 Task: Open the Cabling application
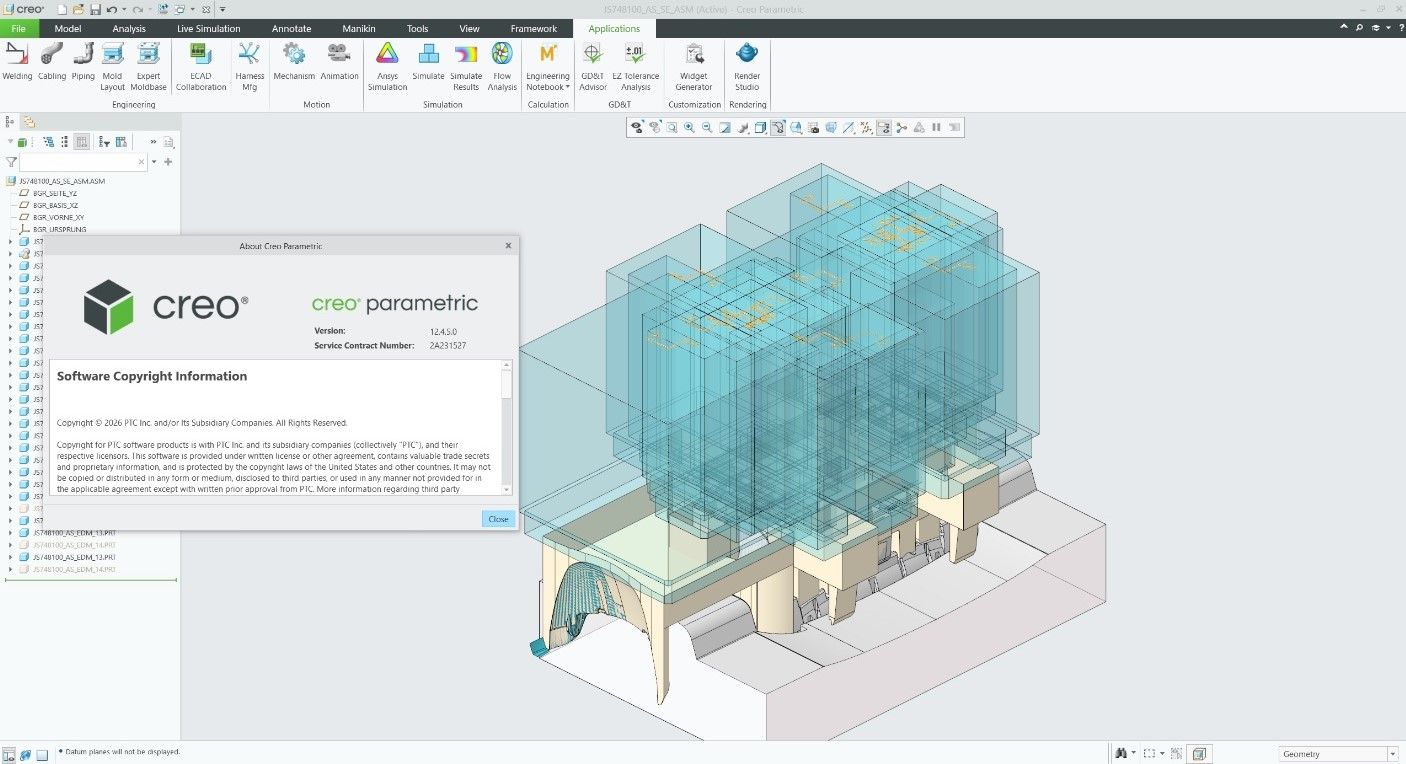tap(52, 62)
